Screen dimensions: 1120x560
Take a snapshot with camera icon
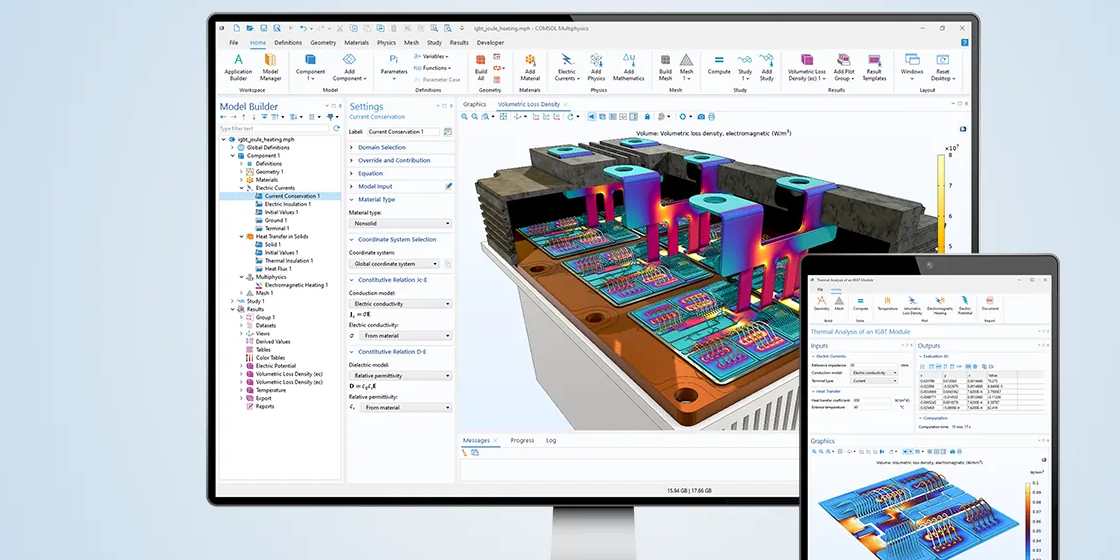[x=700, y=117]
